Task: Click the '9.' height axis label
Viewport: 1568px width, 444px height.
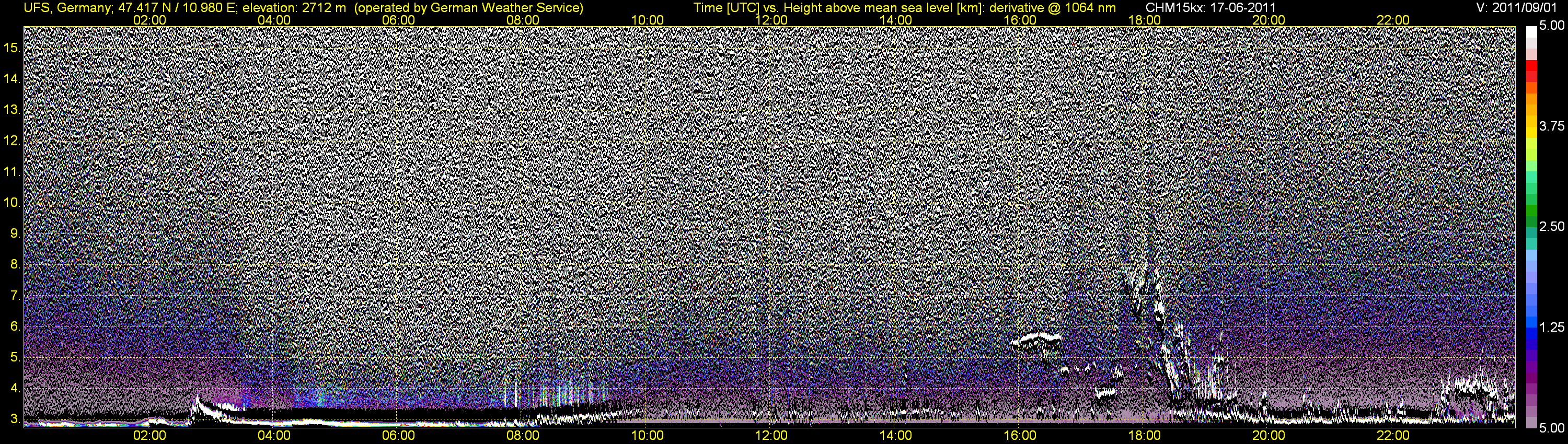Action: click(x=15, y=233)
